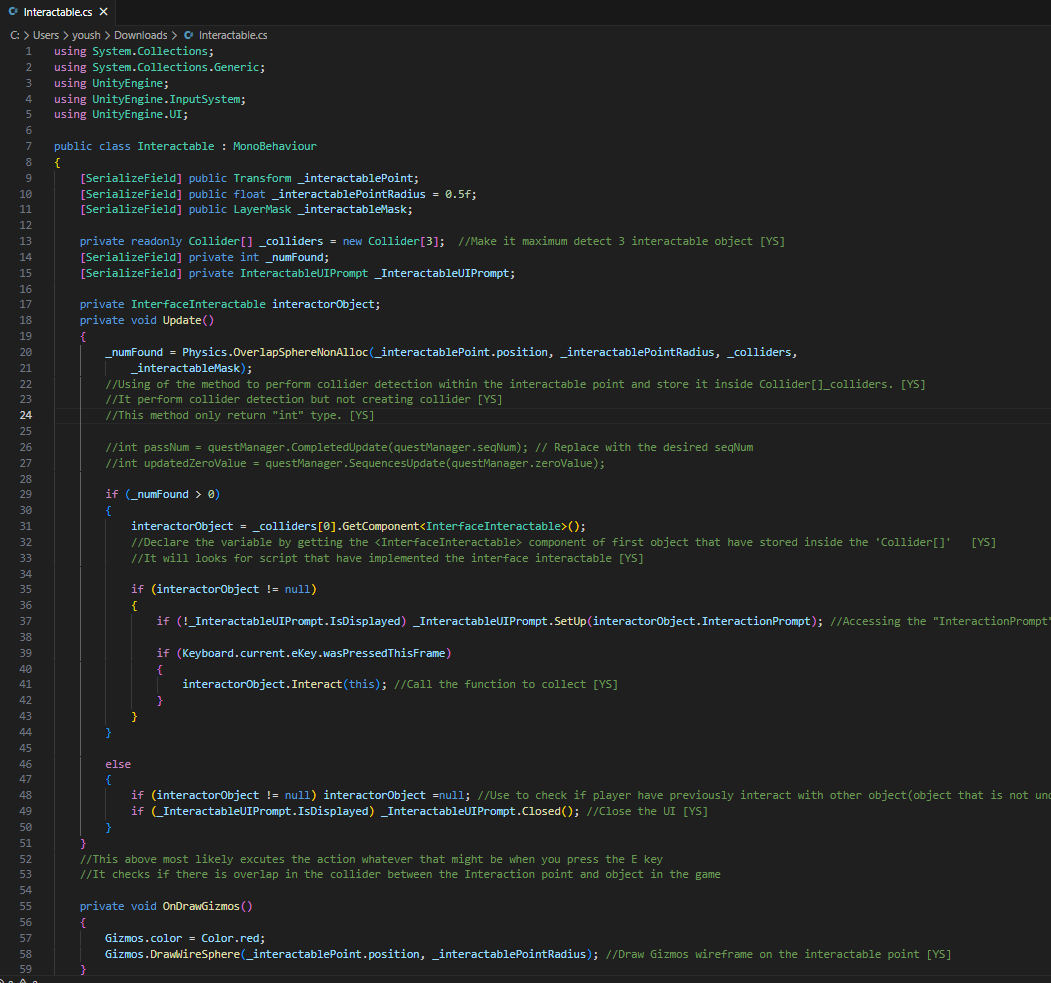Click the commented-out 'int updatedZeroValue' line
The height and width of the screenshot is (983, 1051).
pyautogui.click(x=355, y=464)
